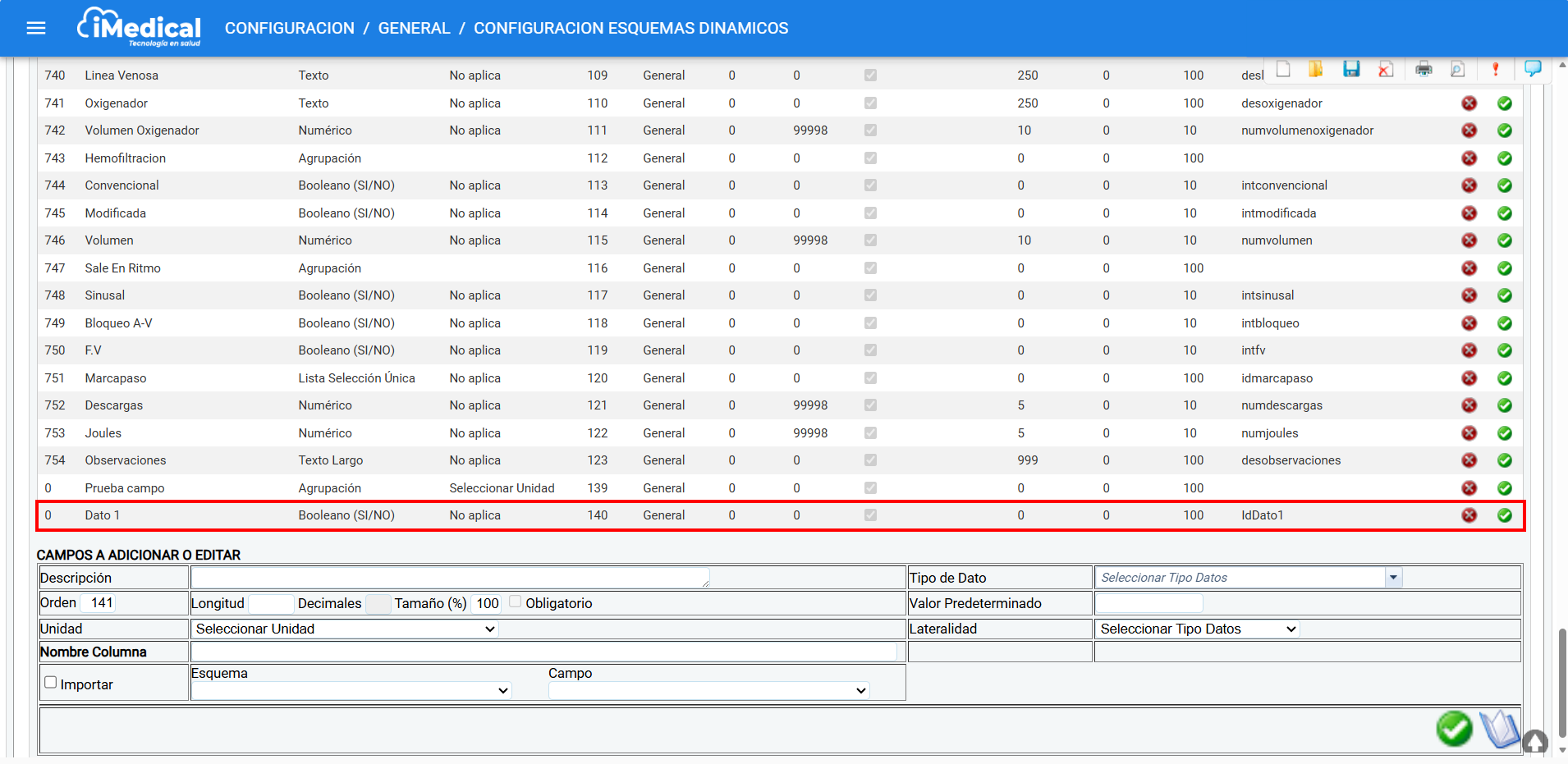
Task: Expand the Unidad dropdown
Action: point(345,629)
